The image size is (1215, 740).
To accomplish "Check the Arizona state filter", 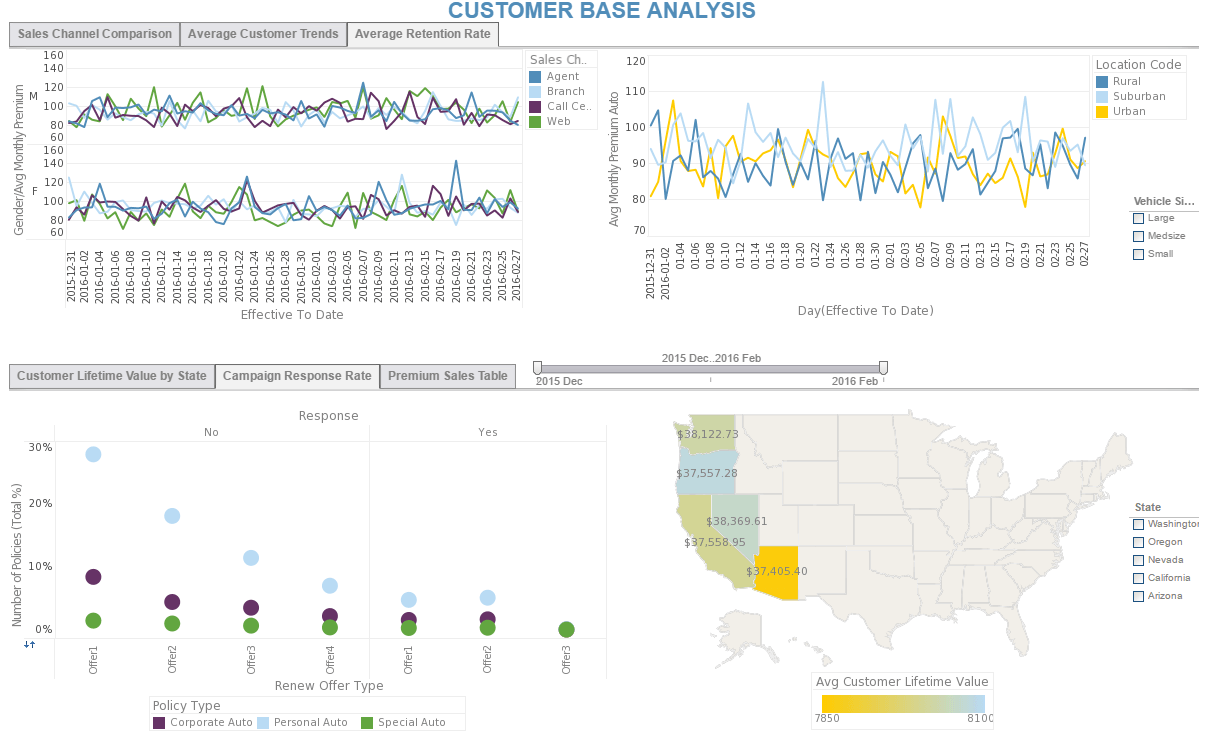I will click(1138, 596).
